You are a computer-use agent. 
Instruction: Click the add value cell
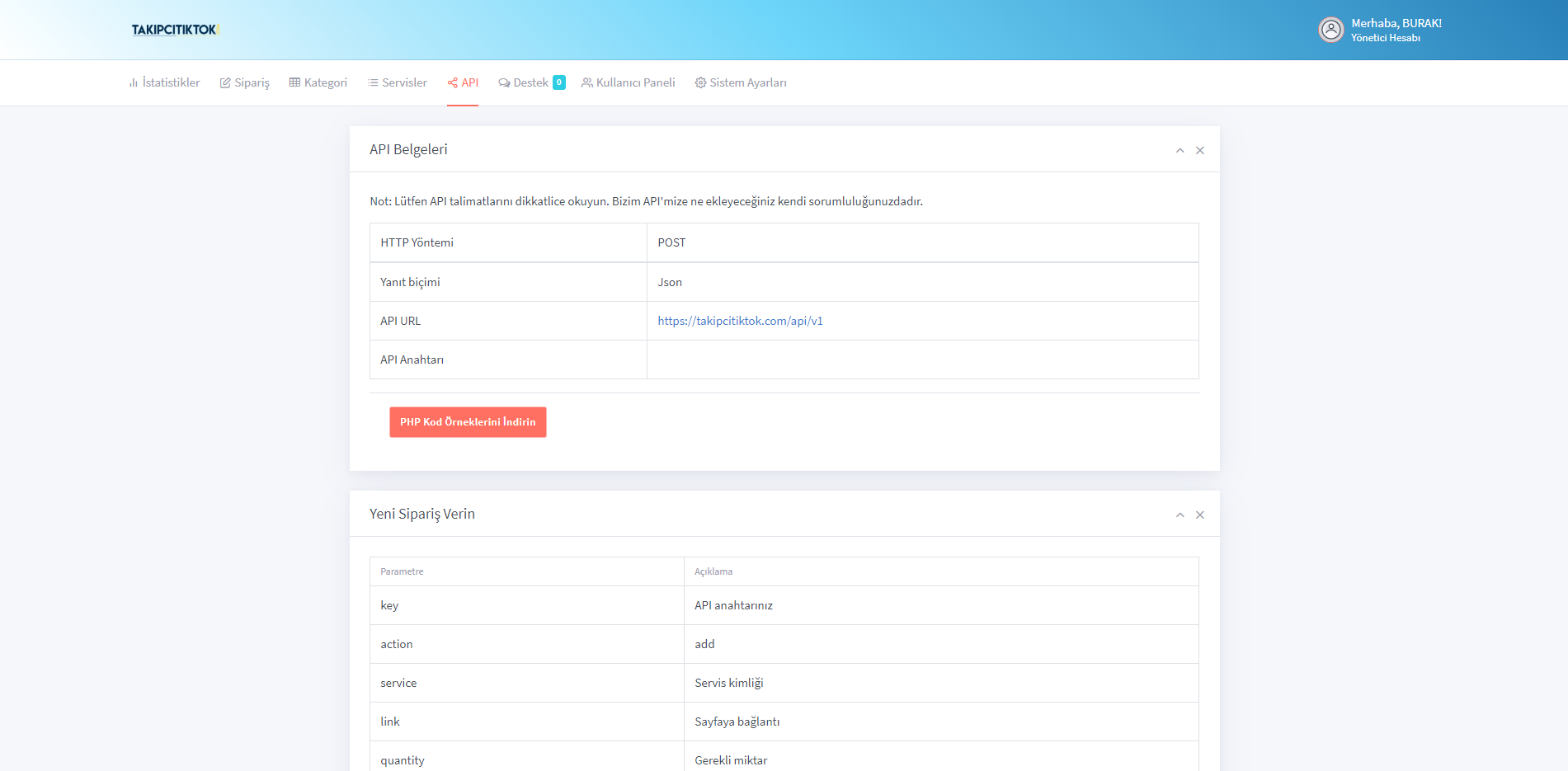tap(941, 644)
